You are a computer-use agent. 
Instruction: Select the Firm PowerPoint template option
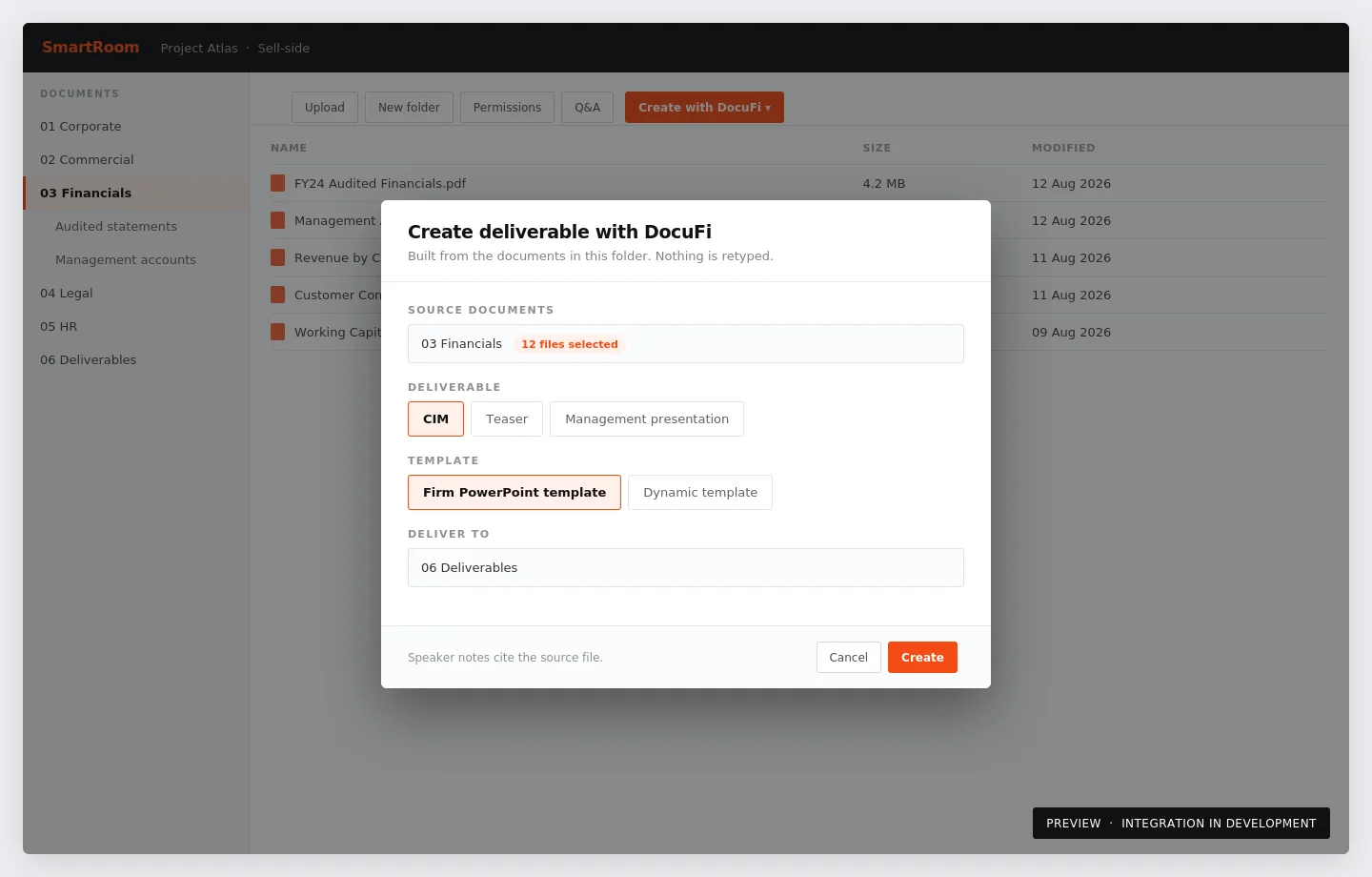[x=514, y=493]
